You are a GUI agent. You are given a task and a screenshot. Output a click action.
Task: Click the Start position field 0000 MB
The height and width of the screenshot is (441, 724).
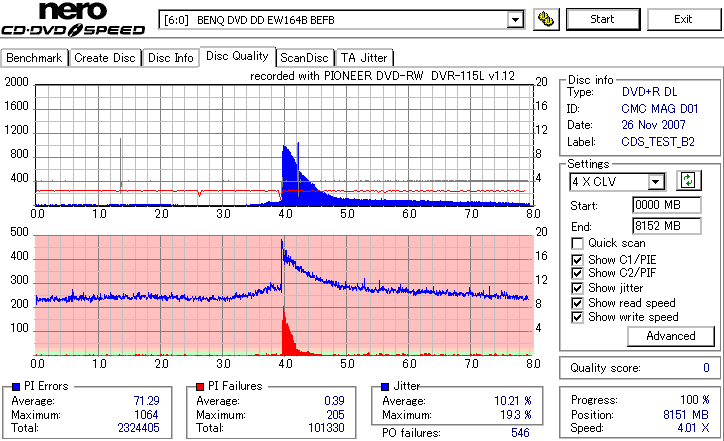pyautogui.click(x=666, y=205)
